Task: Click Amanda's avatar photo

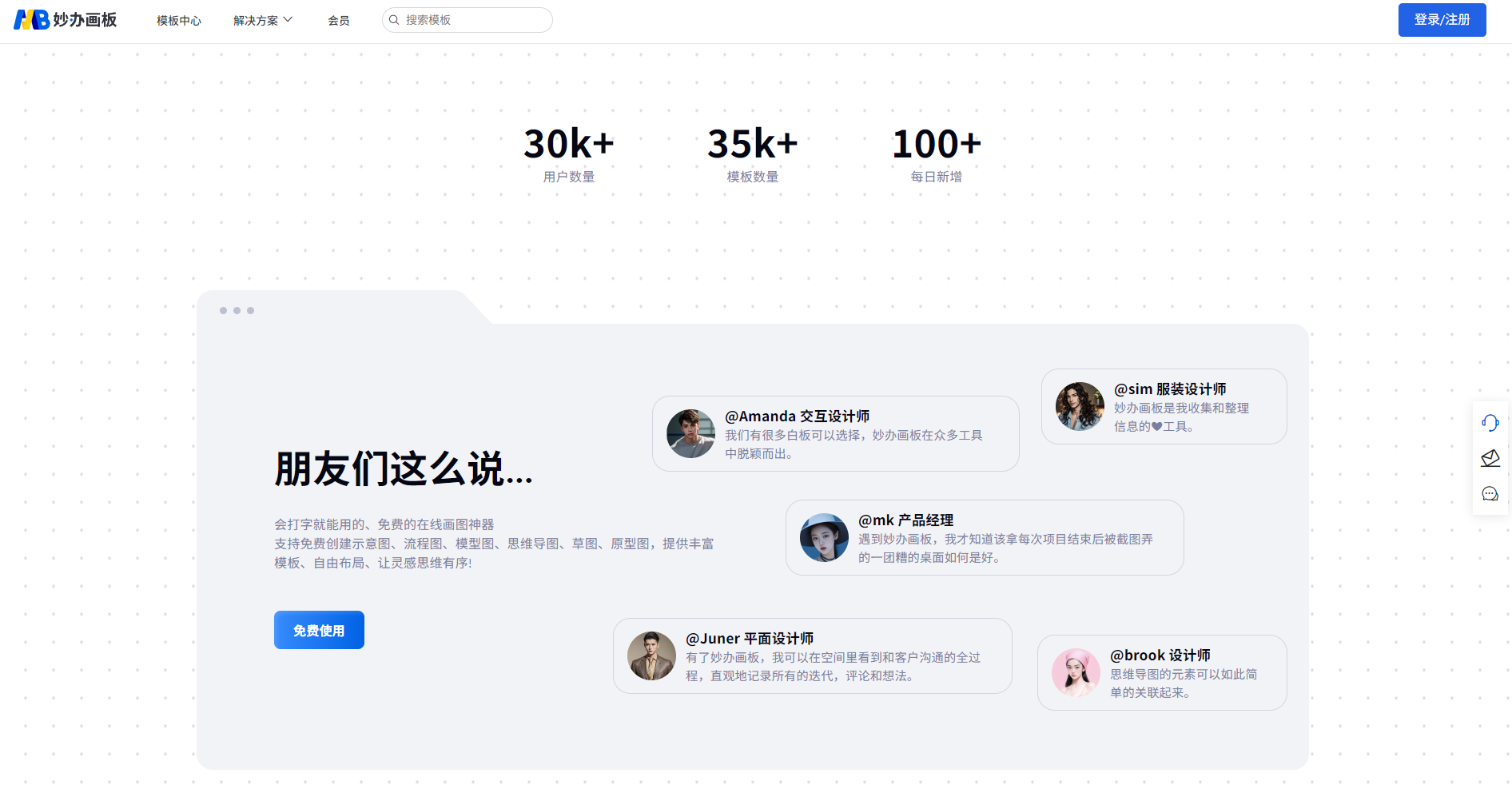Action: coord(690,433)
